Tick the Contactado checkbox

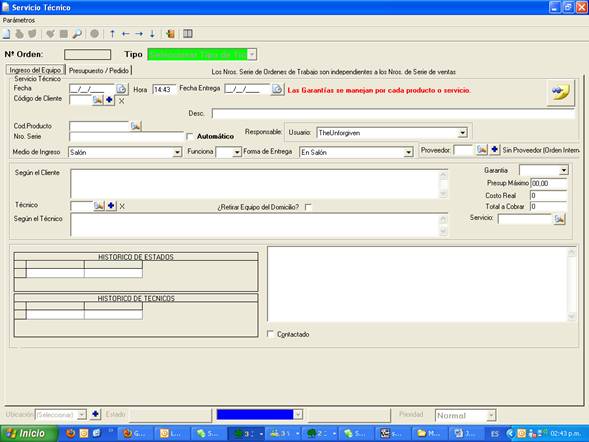pos(270,334)
